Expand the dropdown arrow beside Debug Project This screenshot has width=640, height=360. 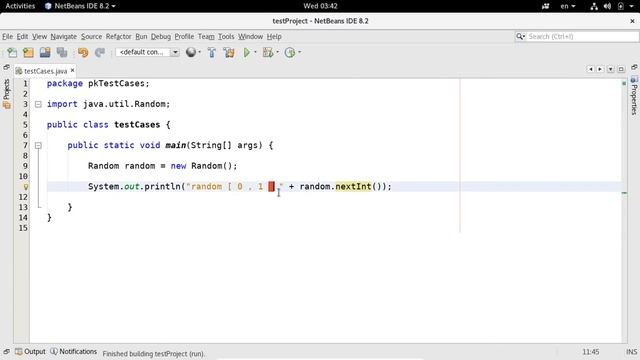[277, 52]
